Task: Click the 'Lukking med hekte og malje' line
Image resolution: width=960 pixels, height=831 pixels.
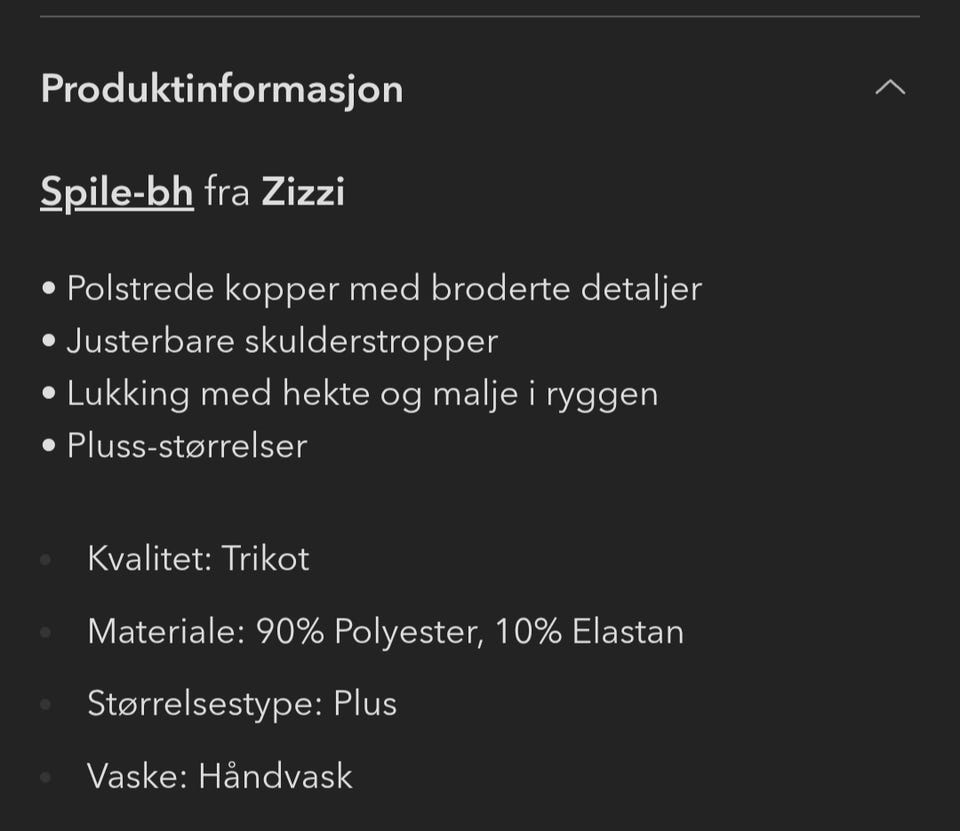Action: [362, 393]
